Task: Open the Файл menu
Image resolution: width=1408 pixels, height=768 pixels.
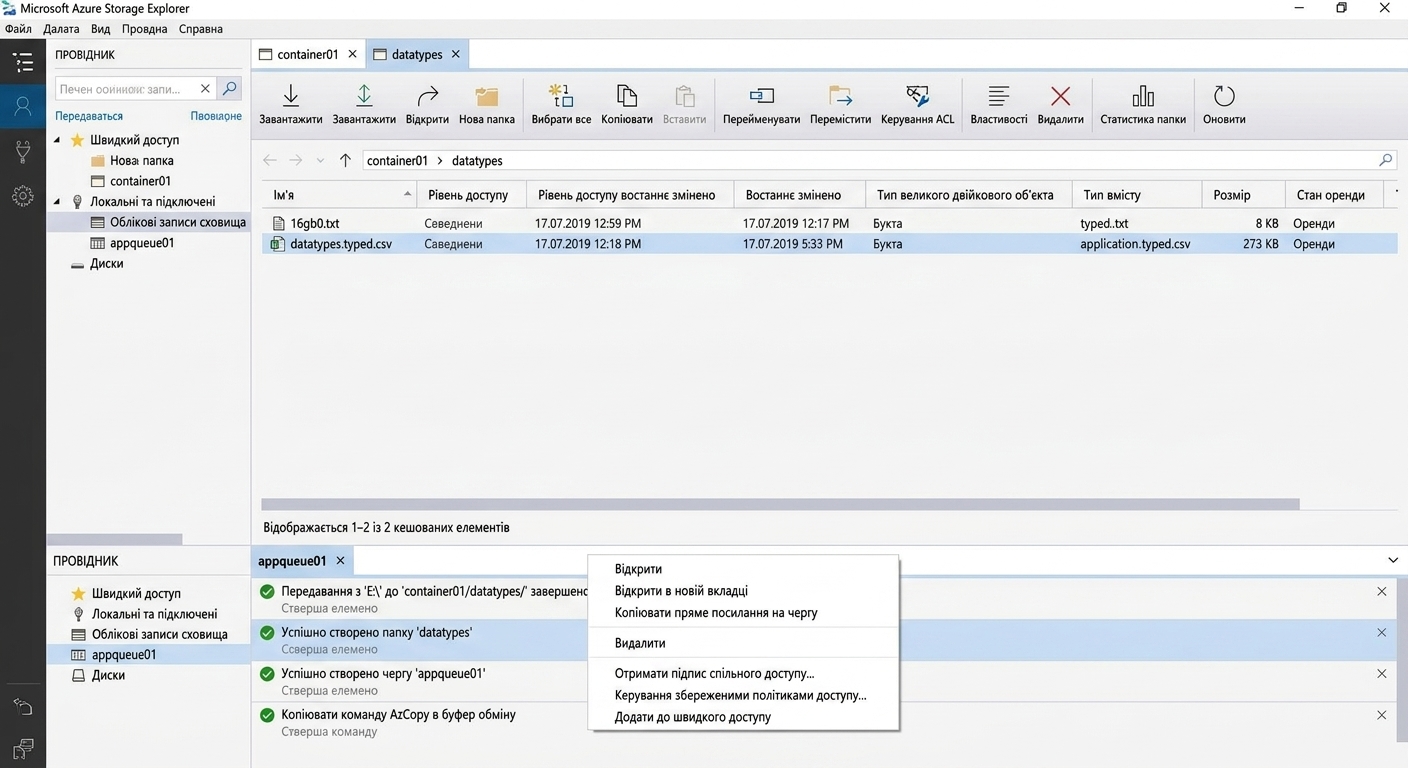Action: [x=18, y=29]
